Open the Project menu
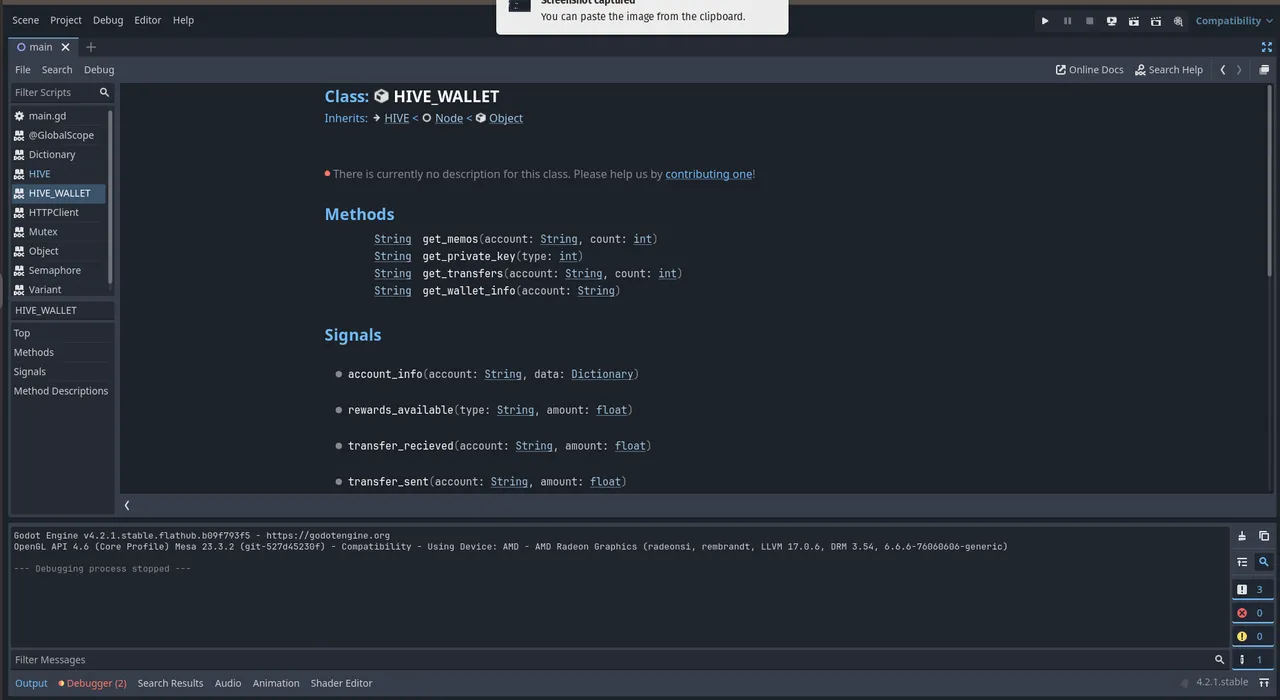The image size is (1280, 700). [66, 20]
